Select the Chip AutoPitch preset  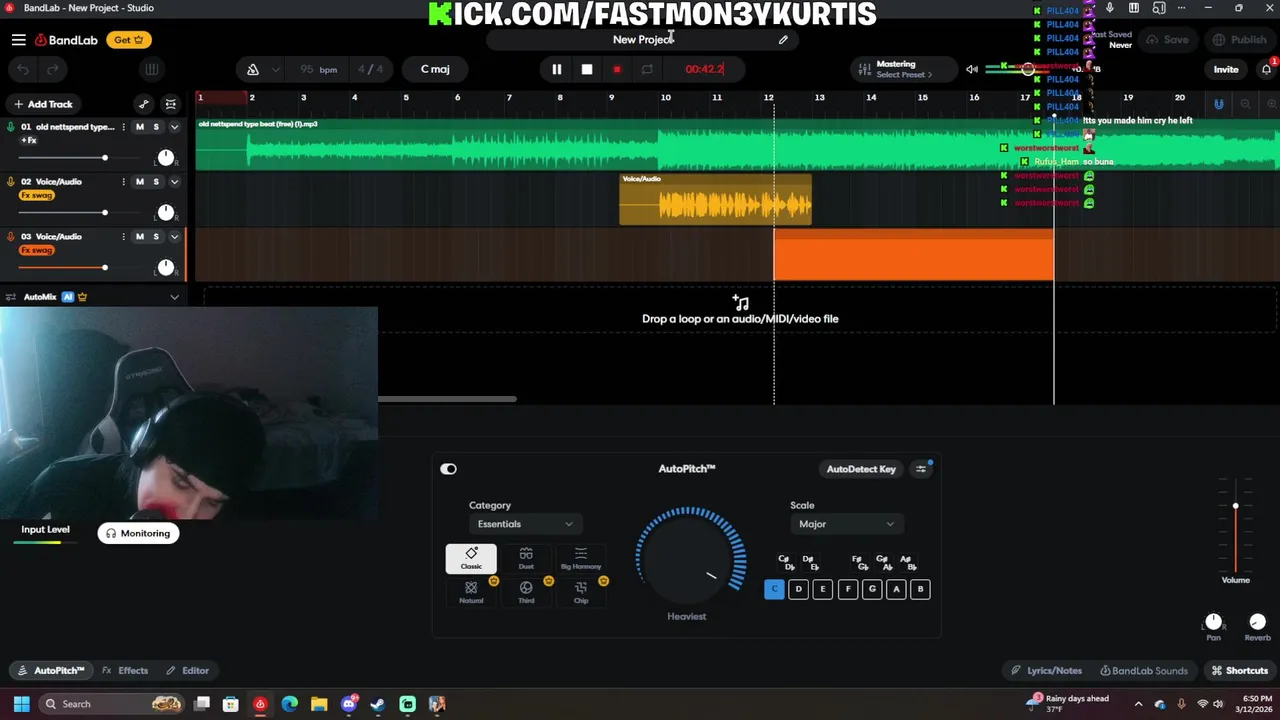point(581,593)
